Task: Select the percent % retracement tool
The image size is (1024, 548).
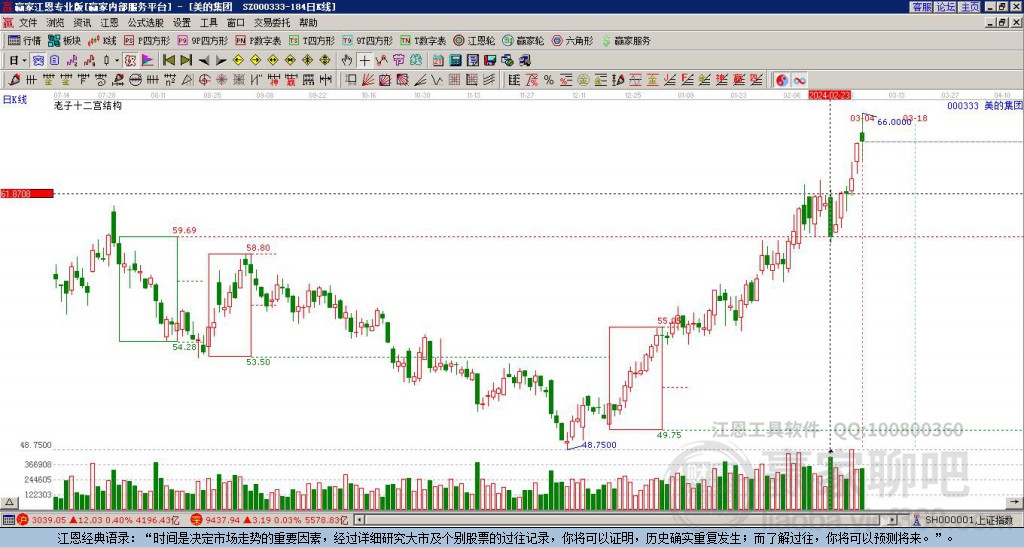Action: 549,80
